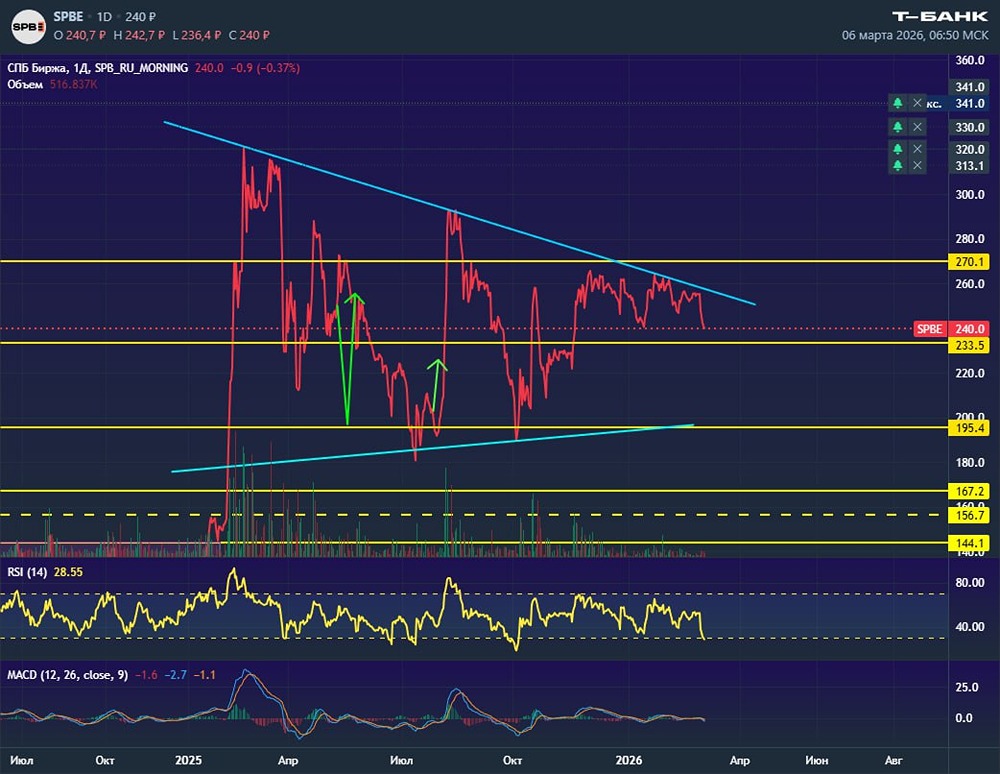Click the yellow 195.4 price level label
1000x774 pixels.
(x=969, y=428)
